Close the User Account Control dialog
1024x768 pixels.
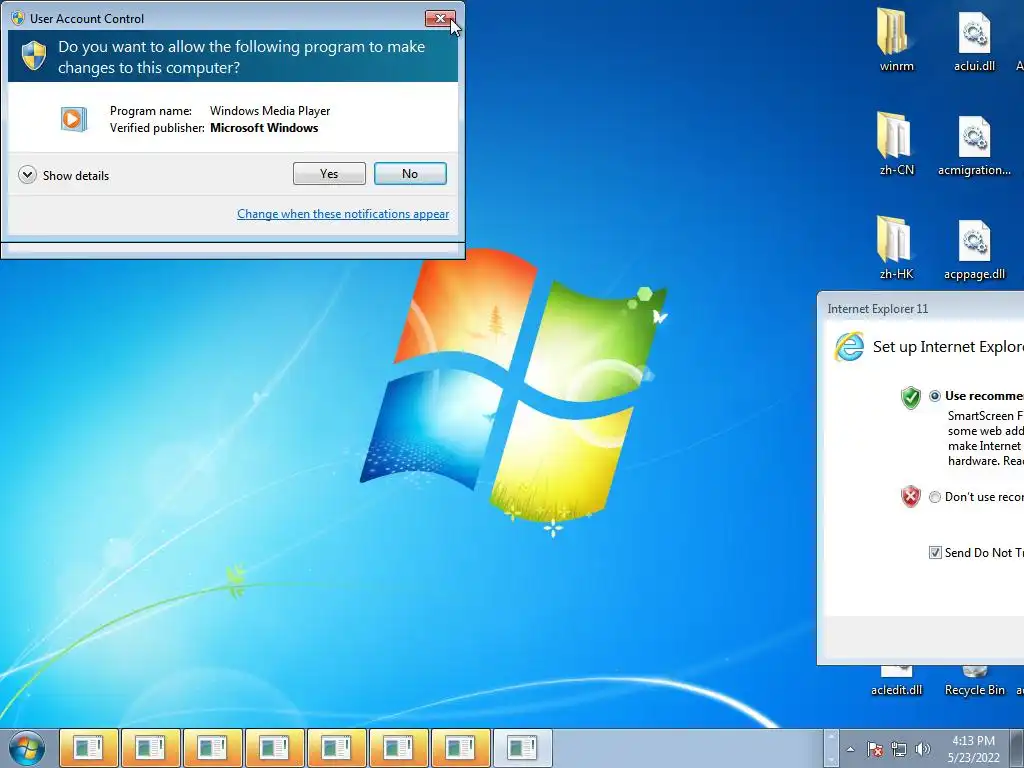[440, 18]
